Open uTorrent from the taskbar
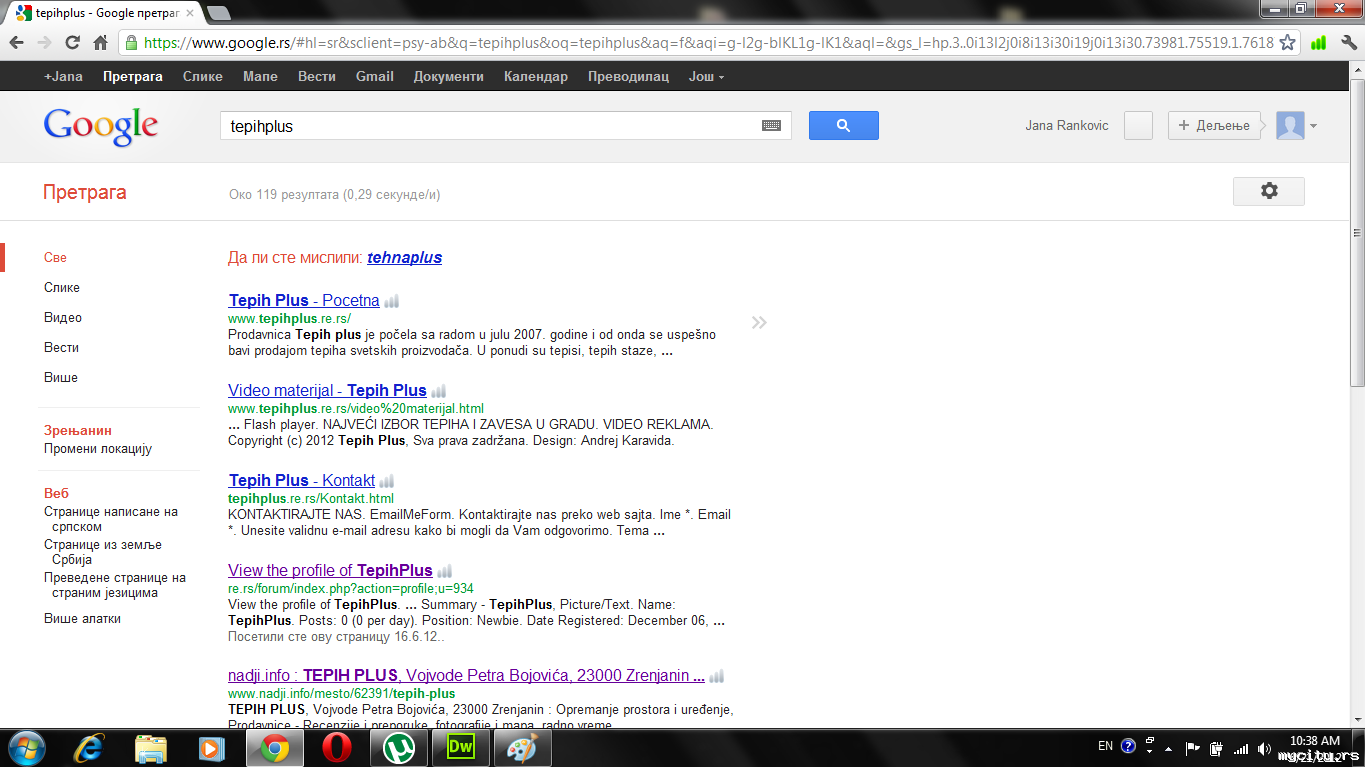Screen dimensions: 1365x767 tap(399, 748)
